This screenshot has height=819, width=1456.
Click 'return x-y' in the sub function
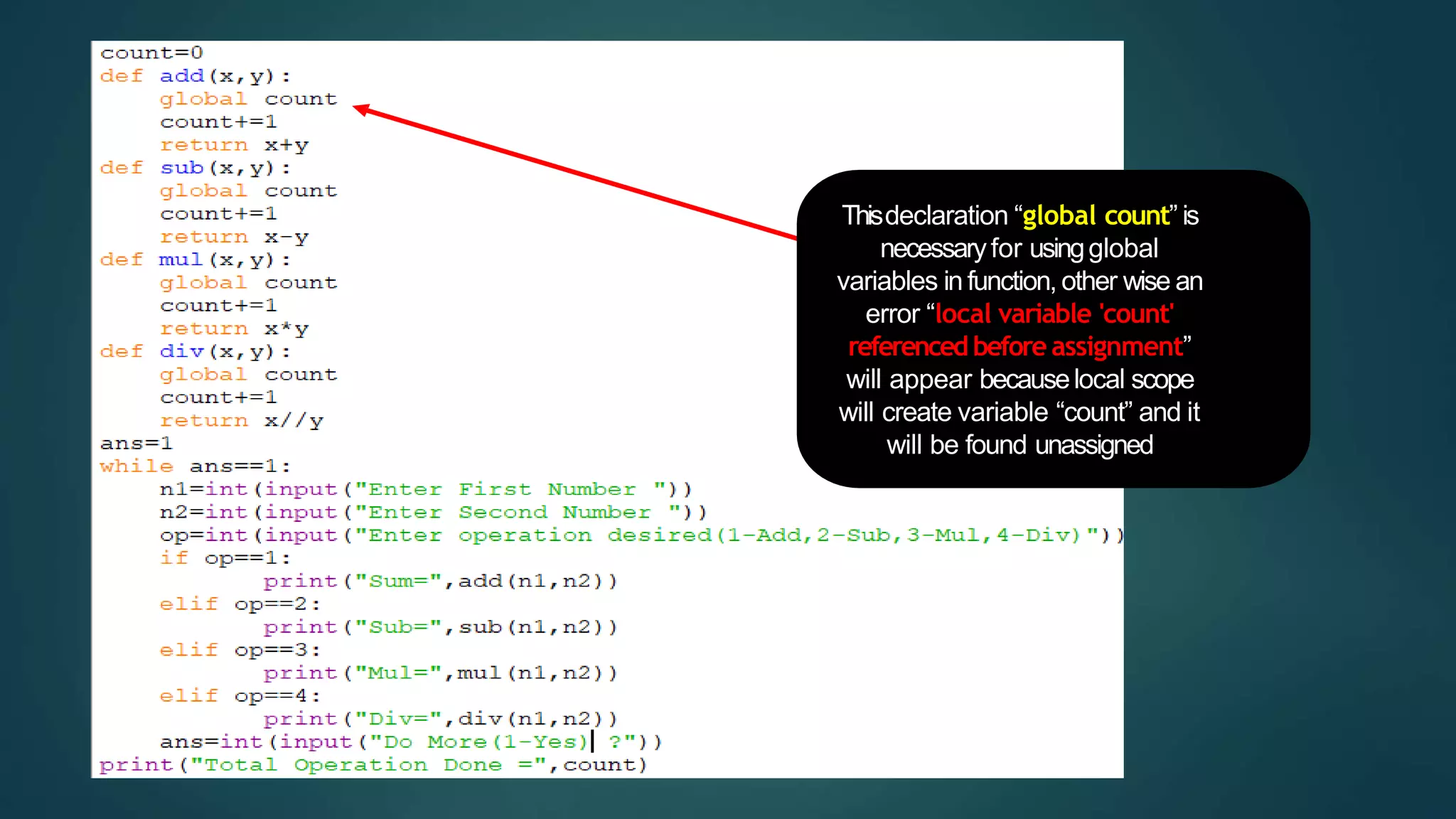click(x=234, y=237)
